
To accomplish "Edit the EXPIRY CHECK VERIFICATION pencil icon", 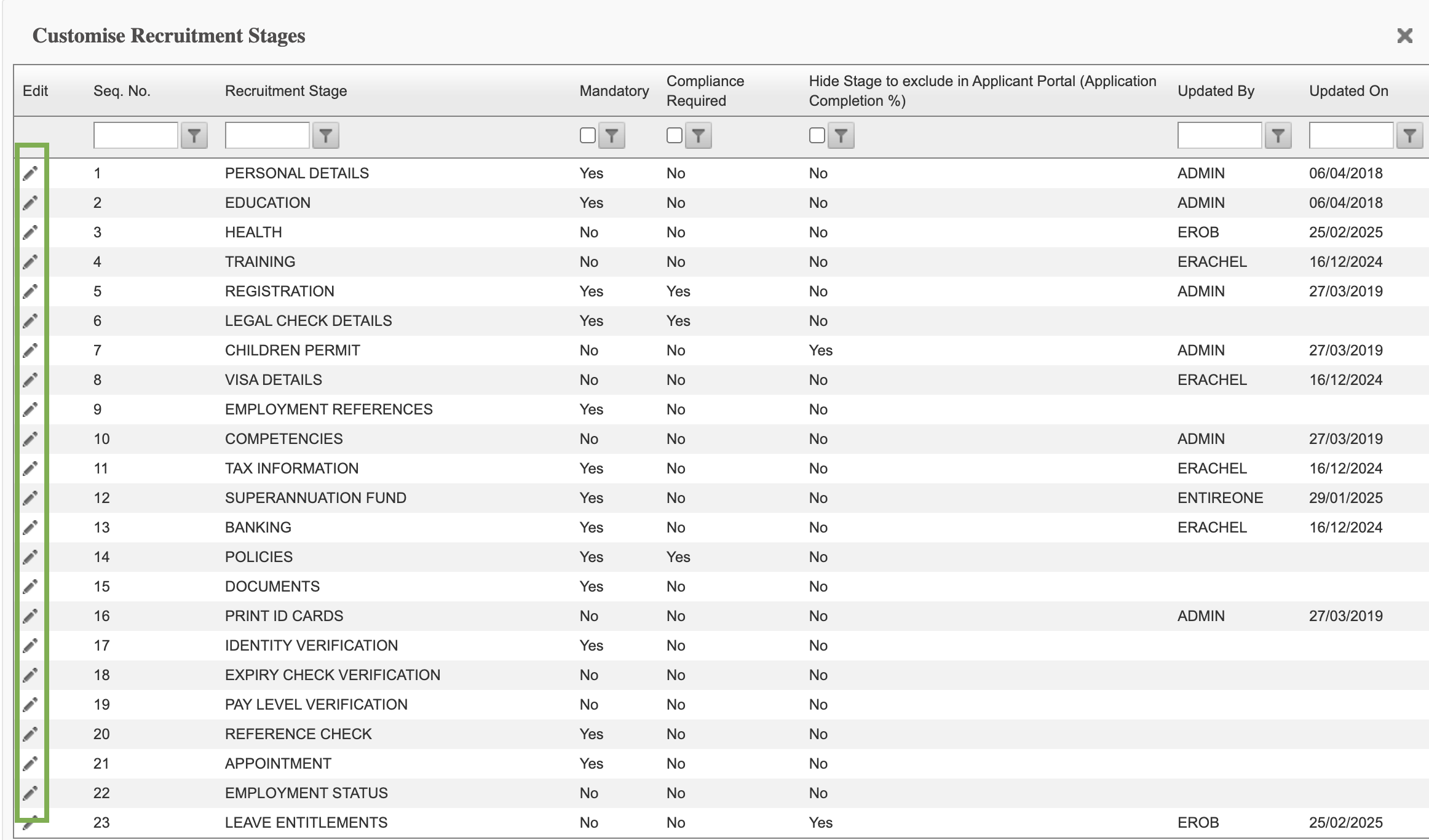I will [30, 675].
